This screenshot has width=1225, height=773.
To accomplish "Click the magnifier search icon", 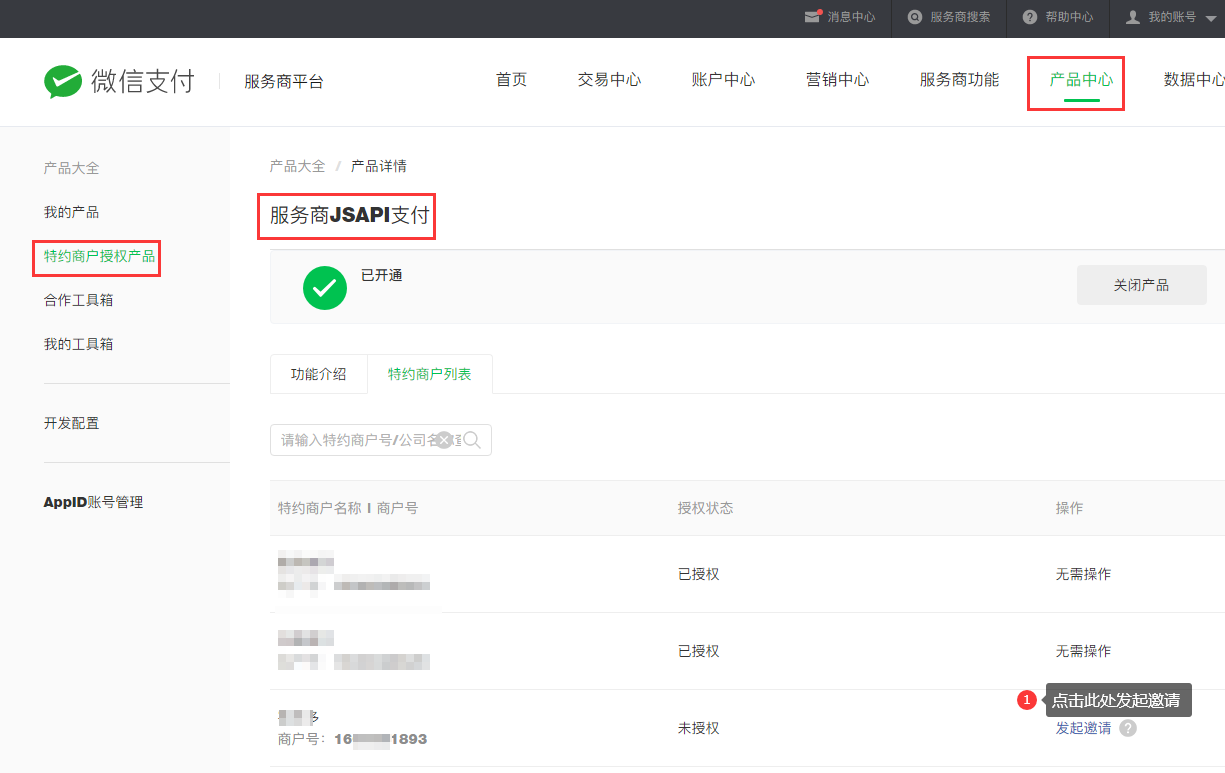I will point(472,440).
